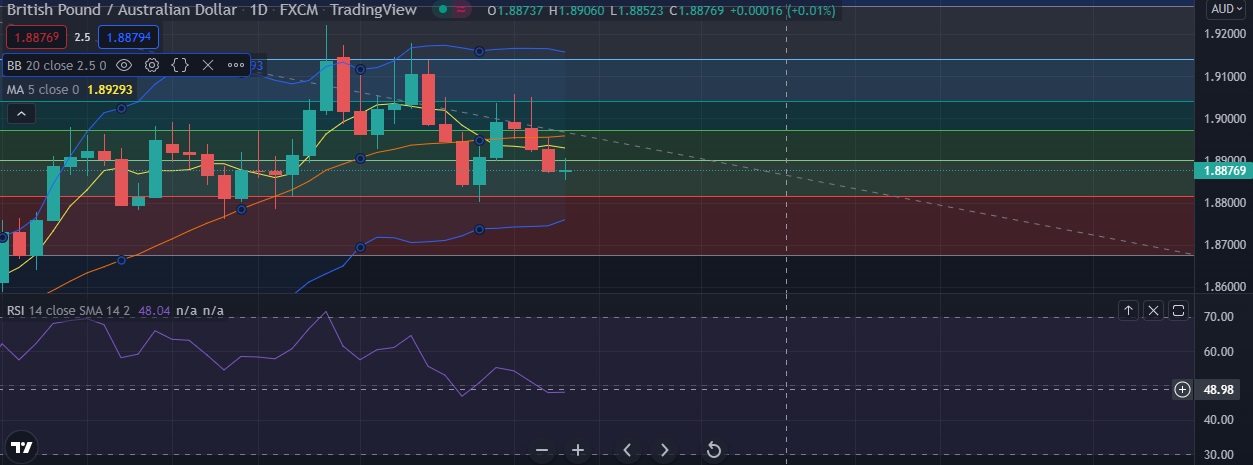Remove the BB indicator with the X icon

tap(208, 65)
